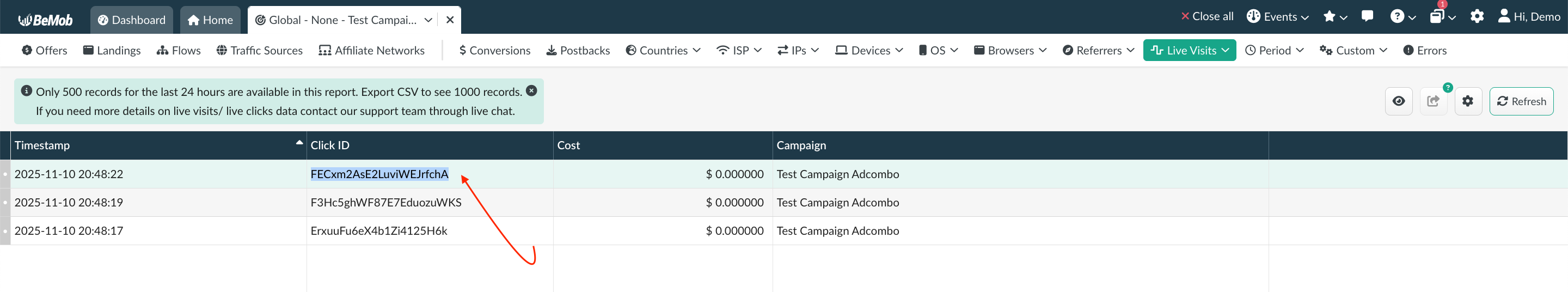Click Close all tabs
The width and height of the screenshot is (1568, 292).
coord(1206,17)
